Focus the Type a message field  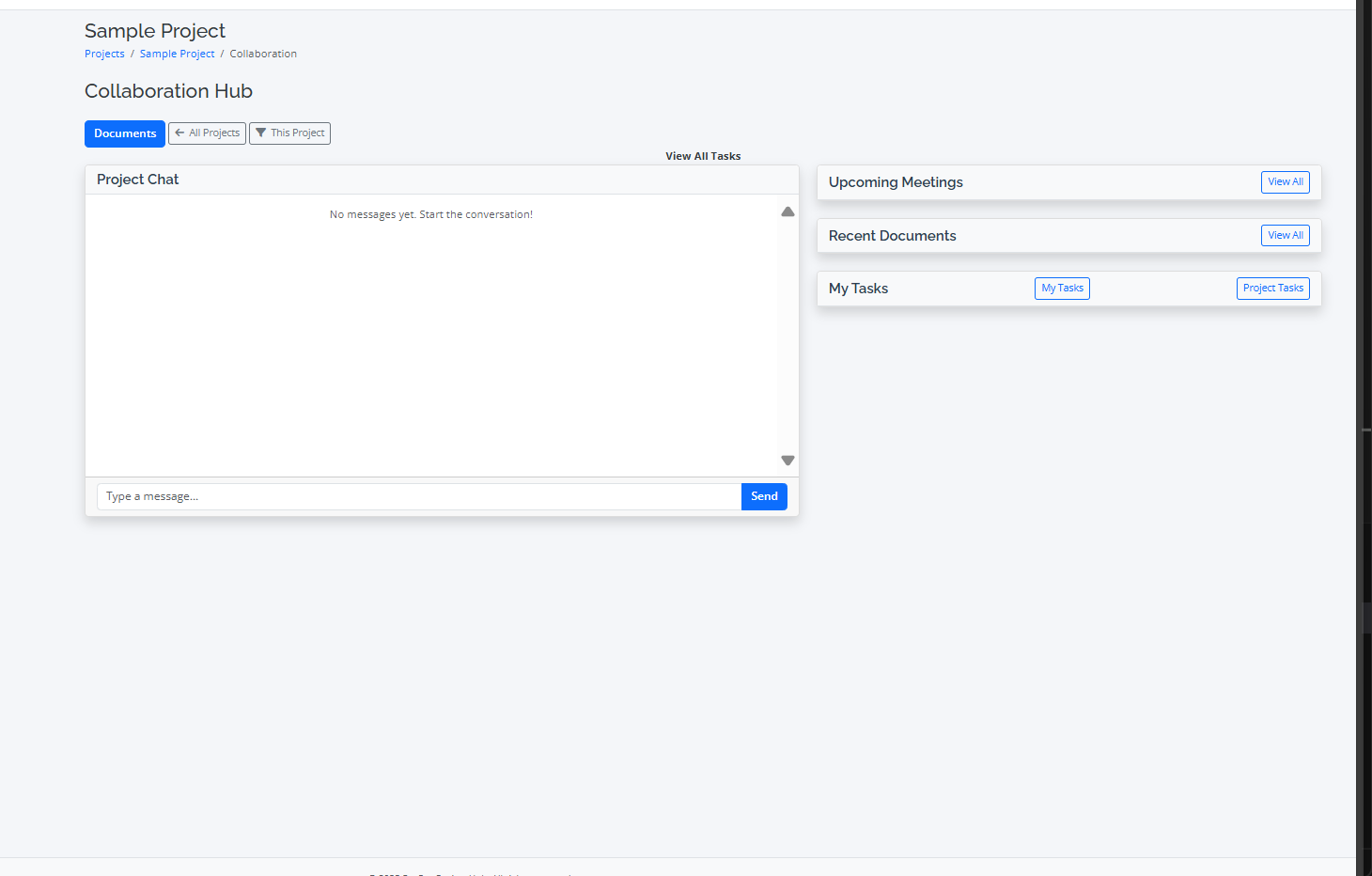pyautogui.click(x=418, y=496)
